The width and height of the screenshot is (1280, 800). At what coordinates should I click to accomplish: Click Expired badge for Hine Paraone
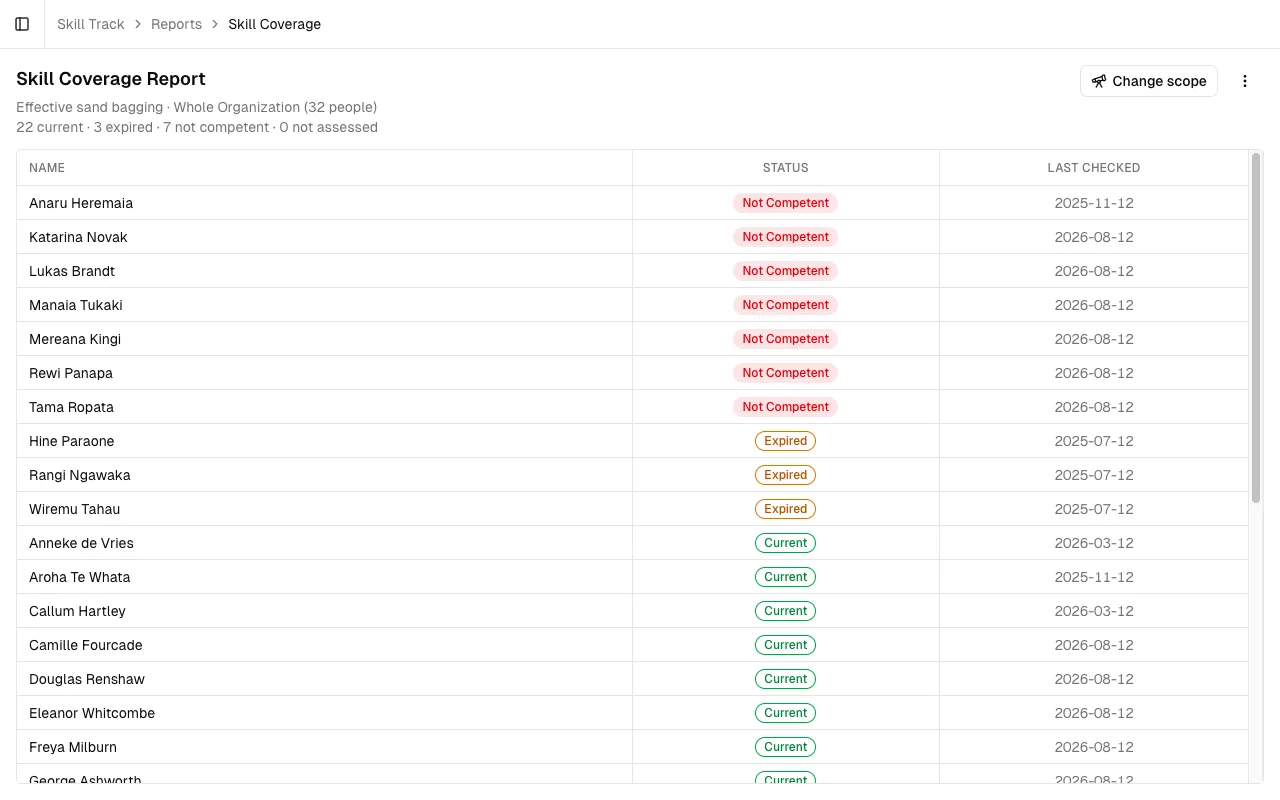click(786, 441)
